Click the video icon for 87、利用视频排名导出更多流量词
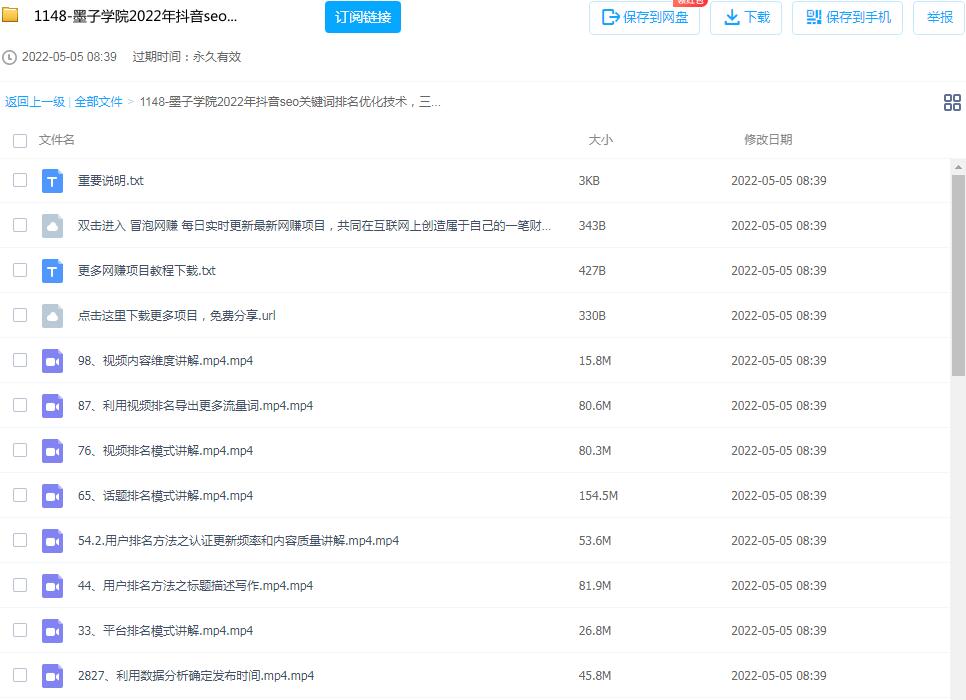This screenshot has height=700, width=966. click(52, 405)
